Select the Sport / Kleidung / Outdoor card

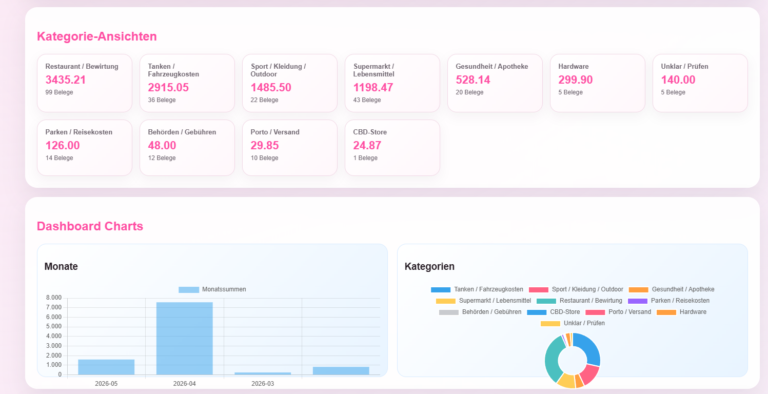289,83
